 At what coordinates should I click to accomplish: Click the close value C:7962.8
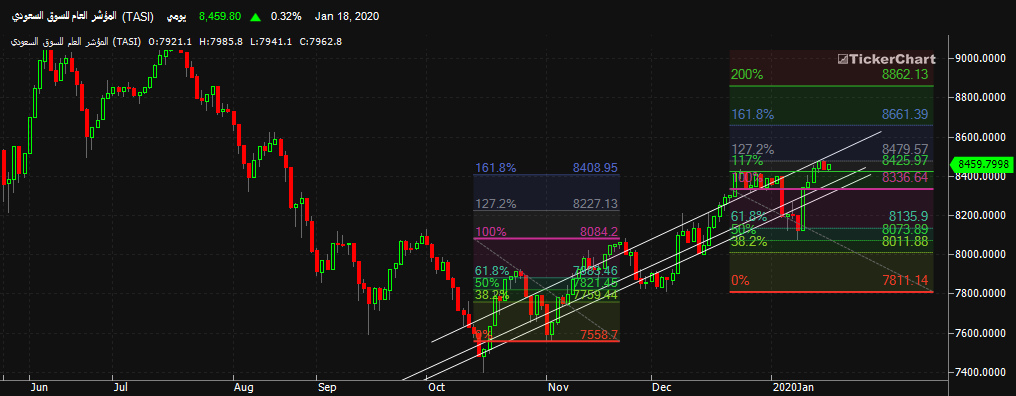[321, 41]
